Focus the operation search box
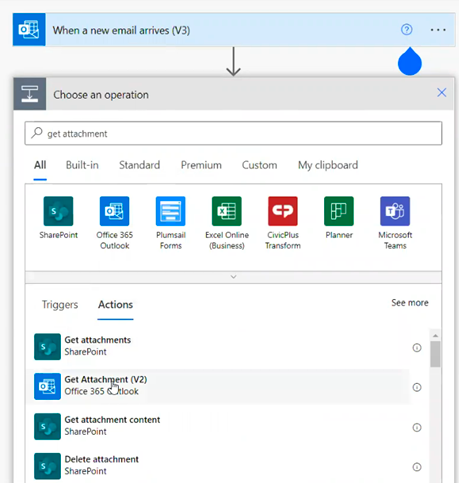The width and height of the screenshot is (459, 483). pyautogui.click(x=233, y=133)
